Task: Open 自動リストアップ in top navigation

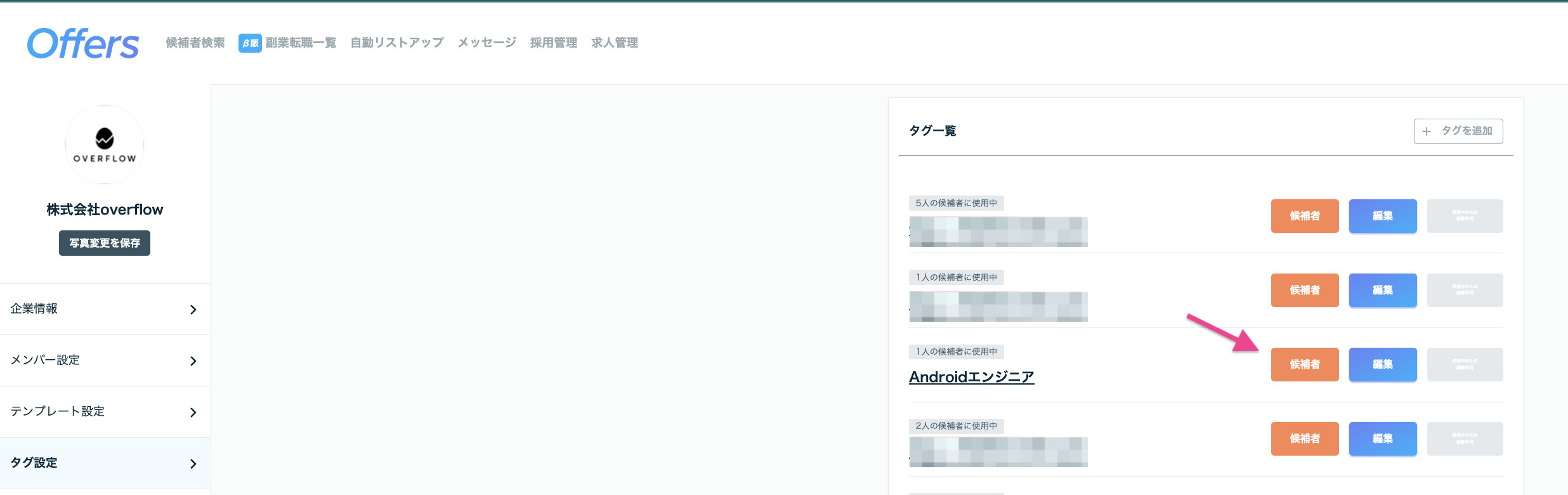Action: pyautogui.click(x=397, y=43)
